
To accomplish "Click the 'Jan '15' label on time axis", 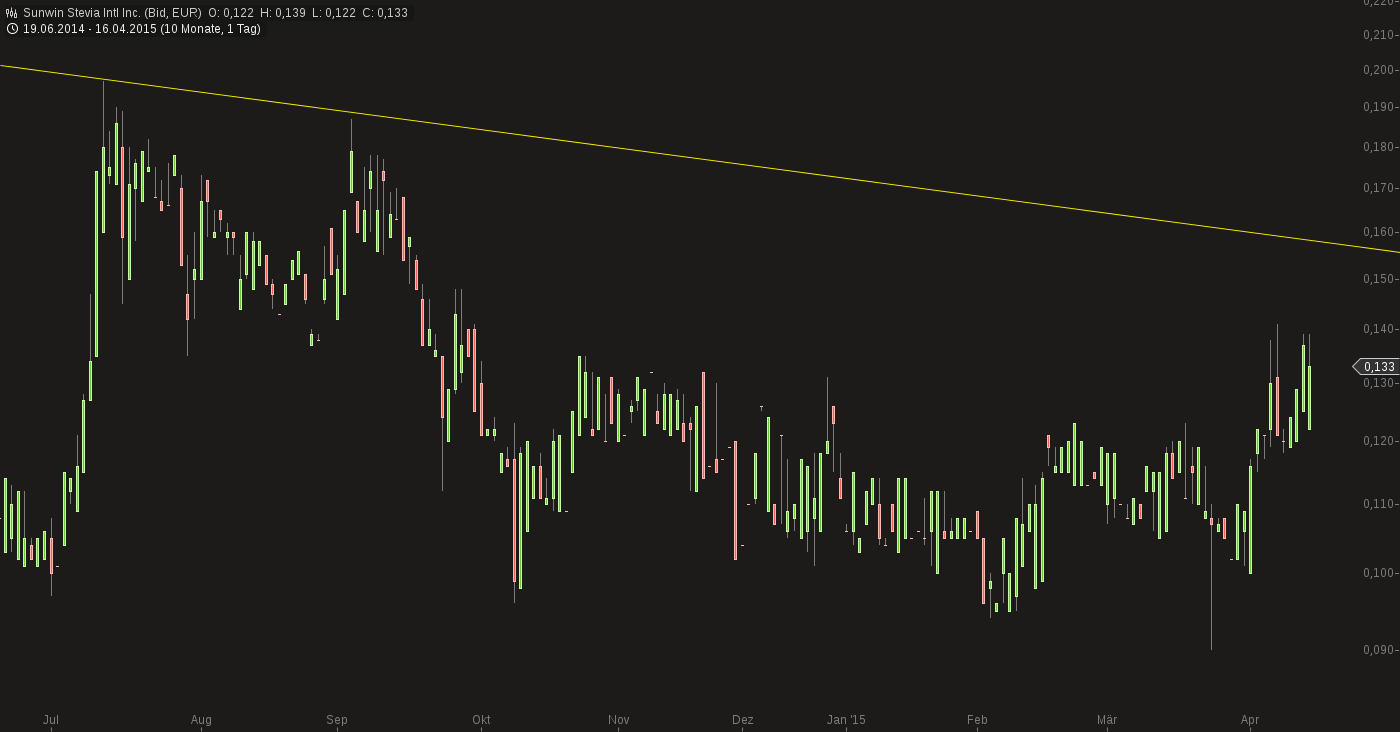I will (x=846, y=720).
